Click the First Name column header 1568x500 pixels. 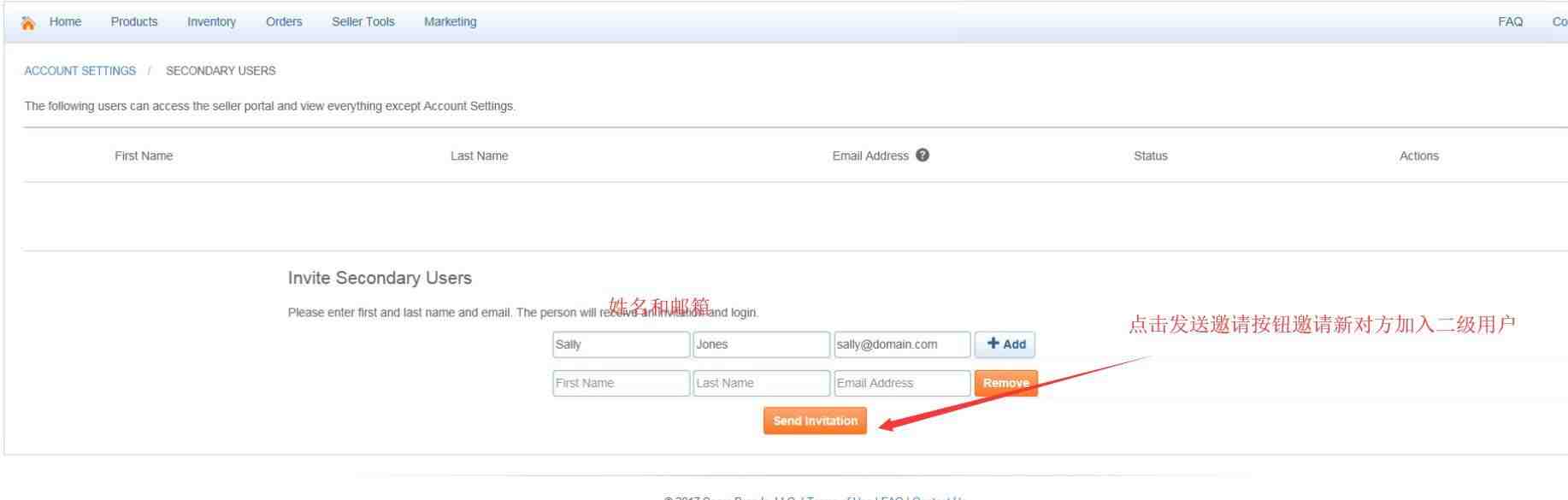coord(144,156)
